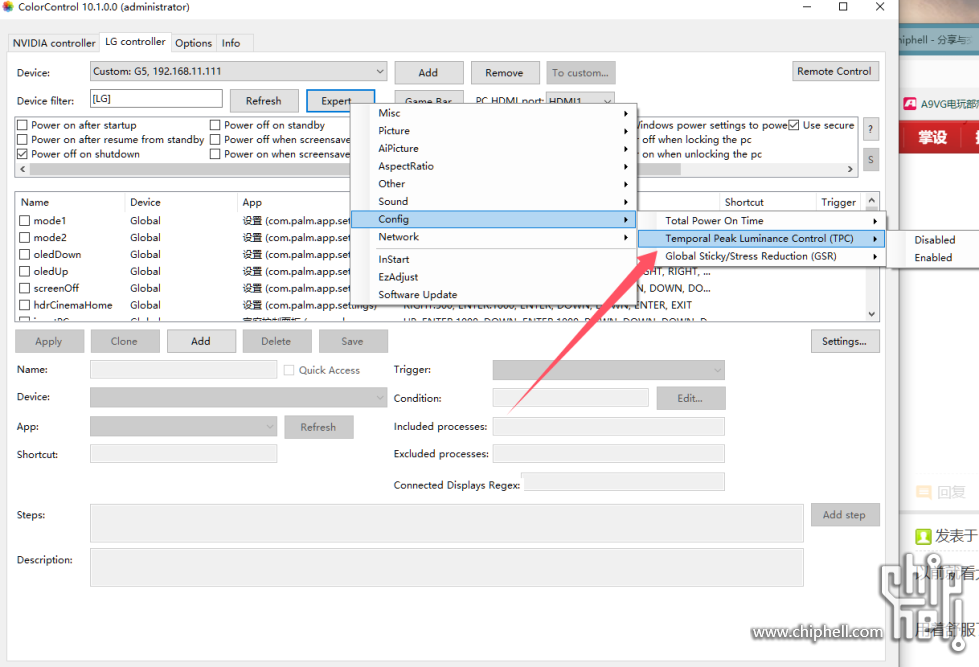Choose EzAdjust from the Expert menu

point(493,277)
